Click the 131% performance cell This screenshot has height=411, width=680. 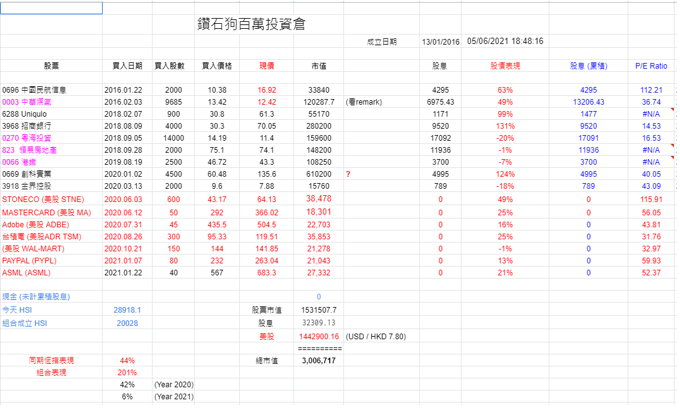tap(505, 126)
